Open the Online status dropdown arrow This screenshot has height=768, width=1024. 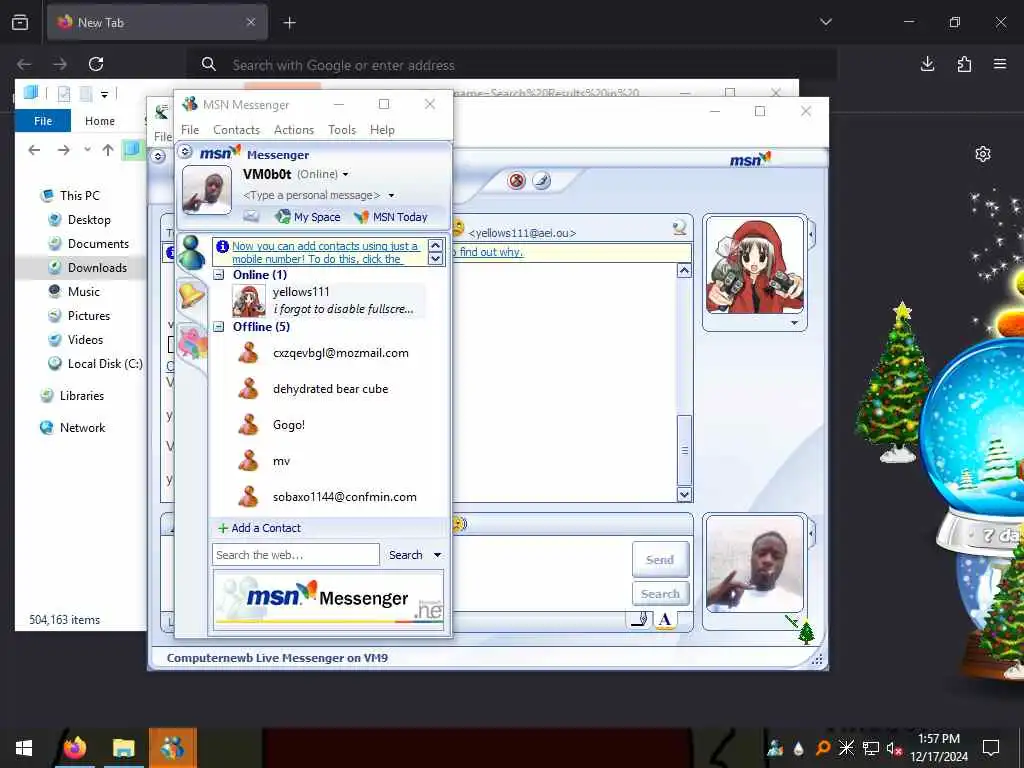345,174
